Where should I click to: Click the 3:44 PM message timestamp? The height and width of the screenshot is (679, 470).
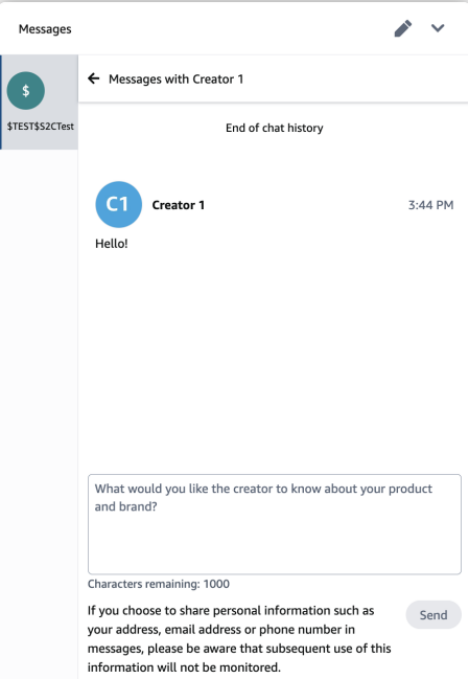(431, 205)
